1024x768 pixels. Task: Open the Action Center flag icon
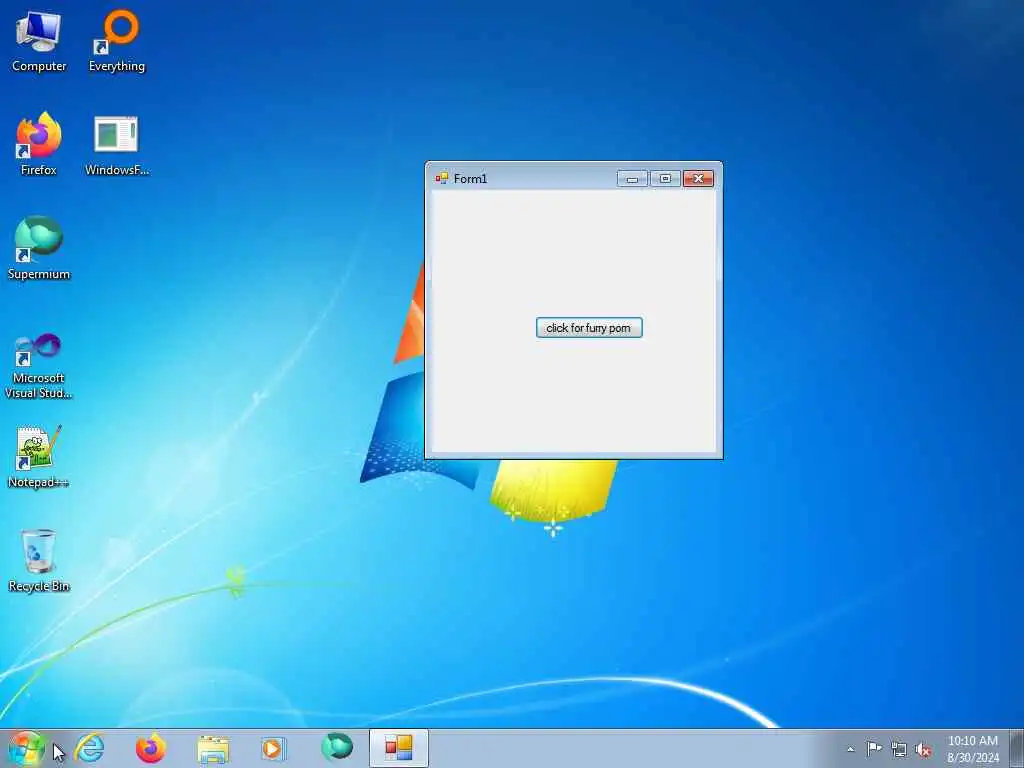[x=874, y=748]
